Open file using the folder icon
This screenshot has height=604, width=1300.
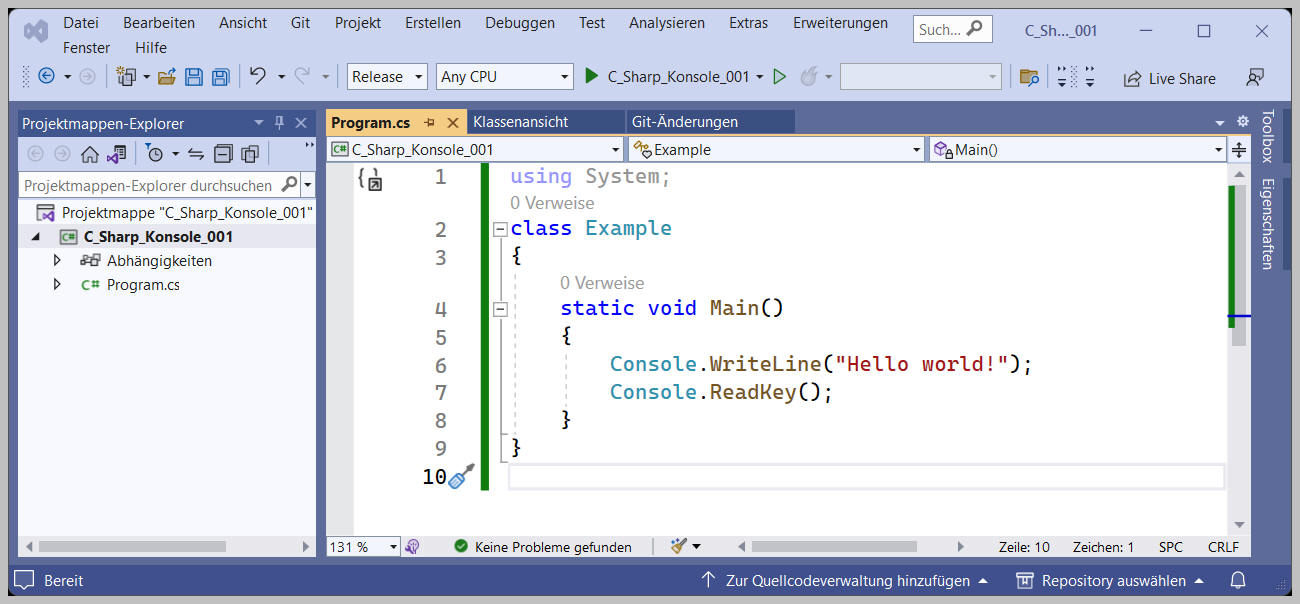click(167, 76)
